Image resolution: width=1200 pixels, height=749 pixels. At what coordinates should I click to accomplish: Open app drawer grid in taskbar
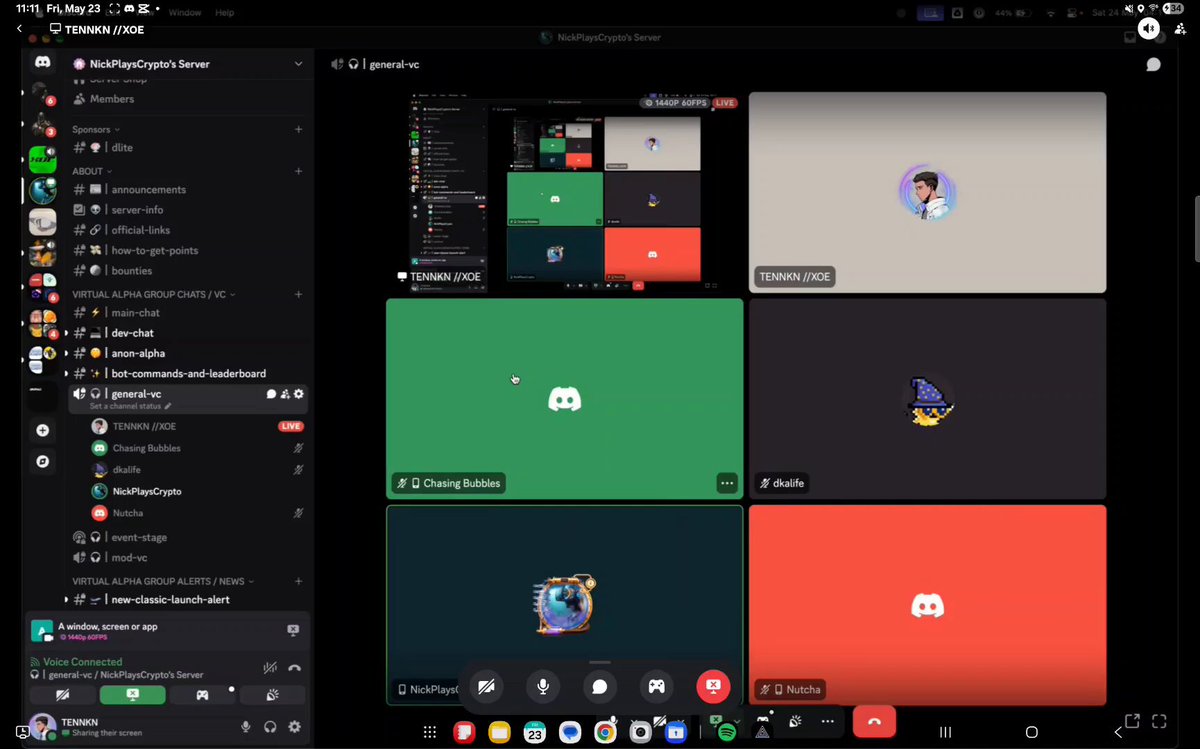point(429,732)
